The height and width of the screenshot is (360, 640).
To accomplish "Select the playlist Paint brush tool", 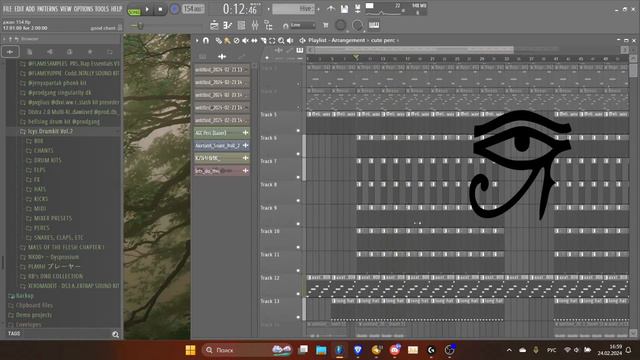I will coord(227,40).
